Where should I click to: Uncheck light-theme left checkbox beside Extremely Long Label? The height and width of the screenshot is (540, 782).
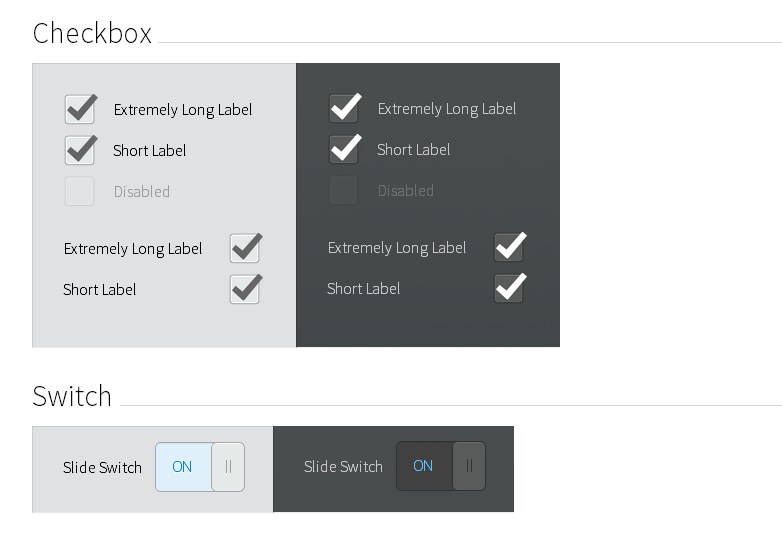[x=79, y=109]
